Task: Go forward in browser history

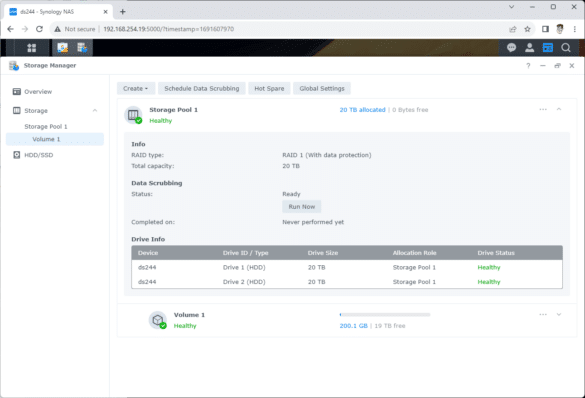Action: (25, 29)
